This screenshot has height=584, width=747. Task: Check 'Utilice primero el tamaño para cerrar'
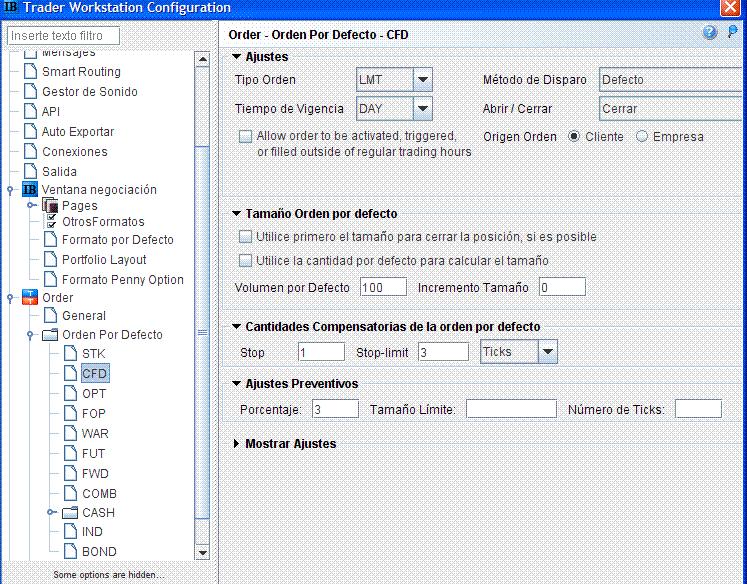tap(245, 237)
